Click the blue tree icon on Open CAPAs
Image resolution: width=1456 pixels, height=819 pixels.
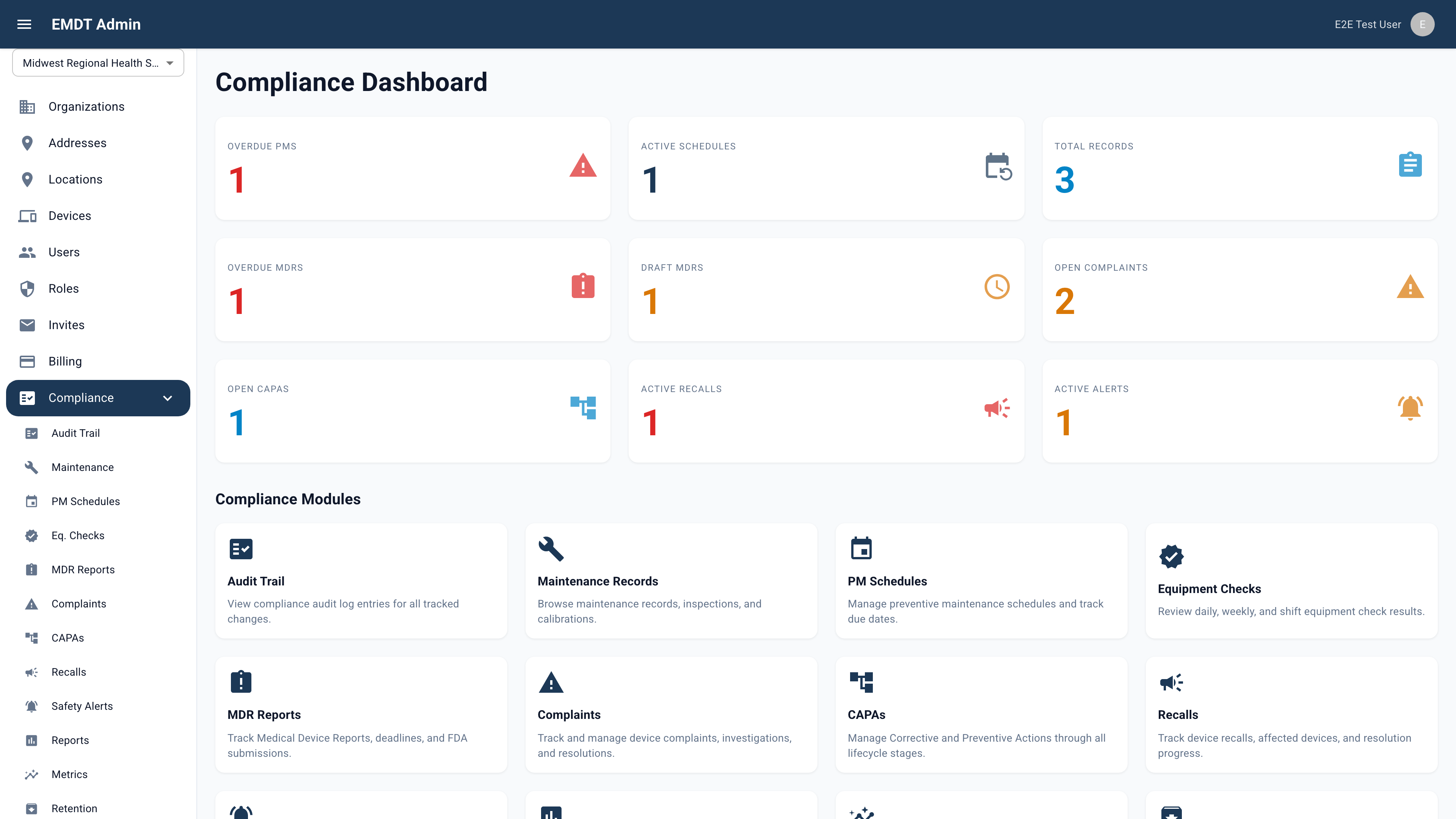pyautogui.click(x=583, y=408)
